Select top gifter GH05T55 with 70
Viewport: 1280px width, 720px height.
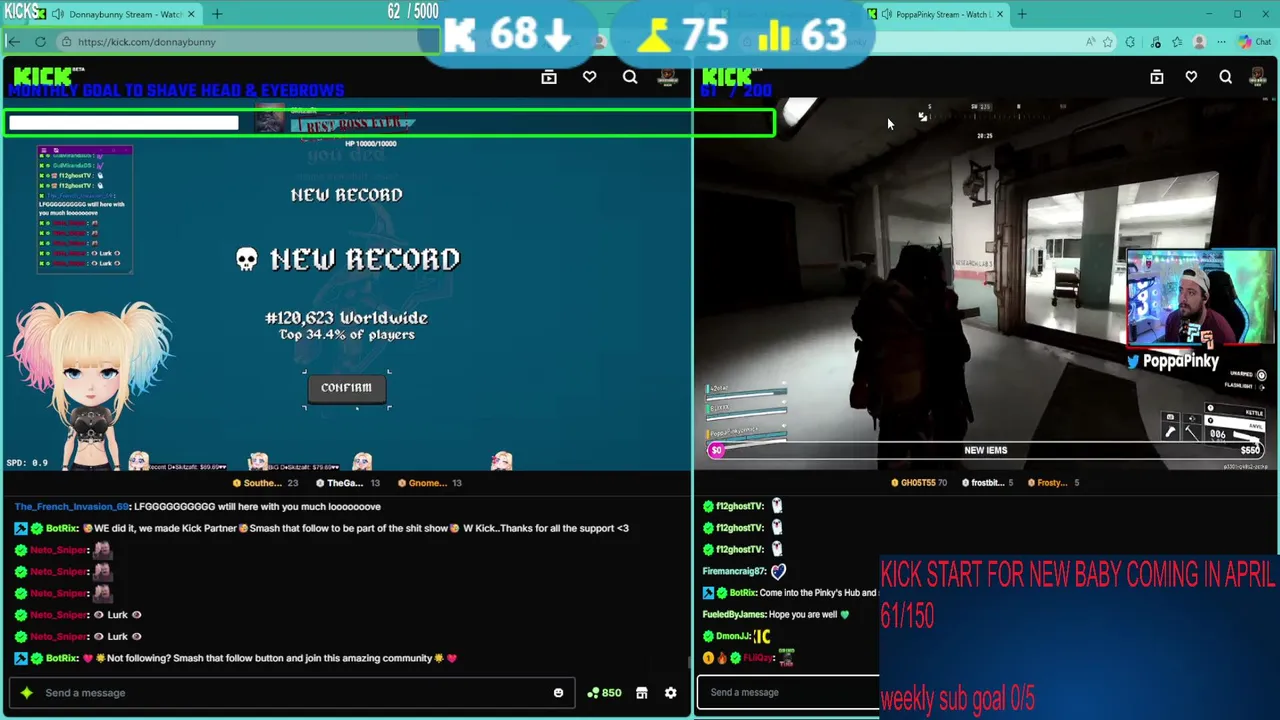click(x=919, y=483)
